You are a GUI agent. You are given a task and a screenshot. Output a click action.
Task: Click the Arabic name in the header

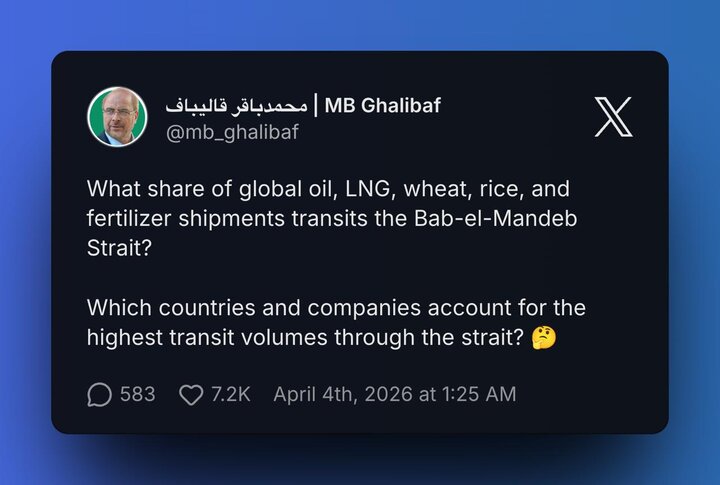point(237,105)
